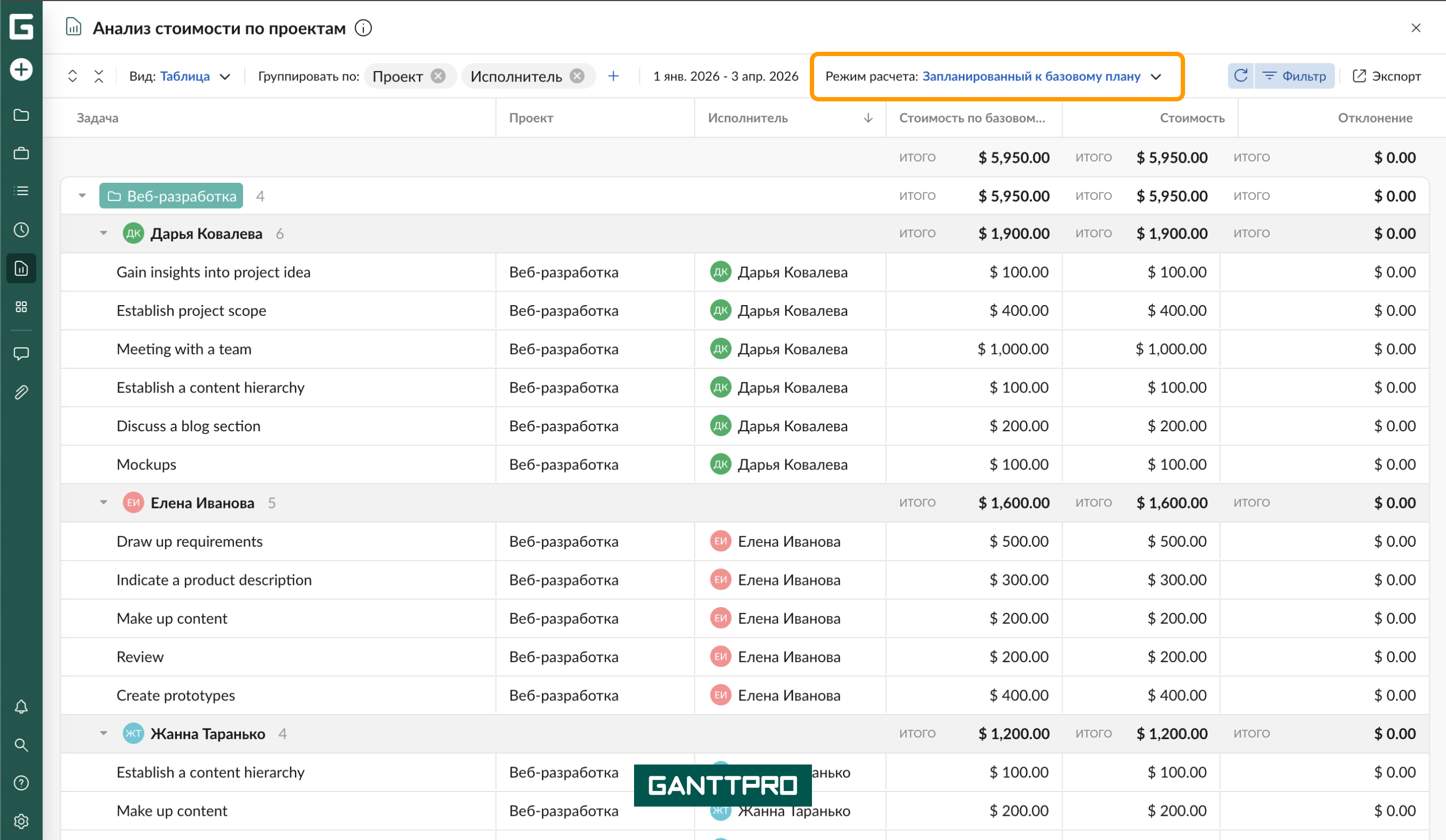The image size is (1446, 840).
Task: Click the green plus create button in sidebar
Action: pyautogui.click(x=21, y=70)
